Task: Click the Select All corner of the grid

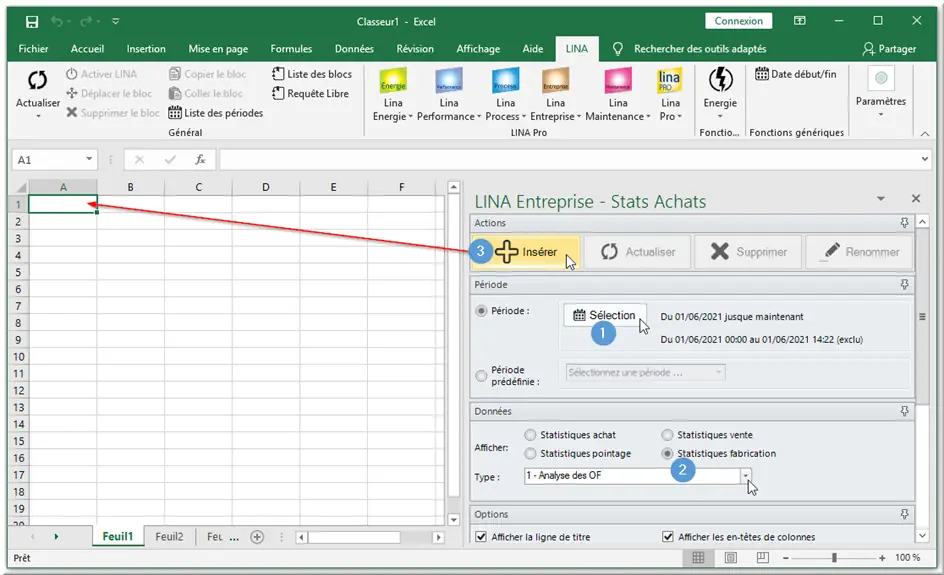Action: click(20, 187)
